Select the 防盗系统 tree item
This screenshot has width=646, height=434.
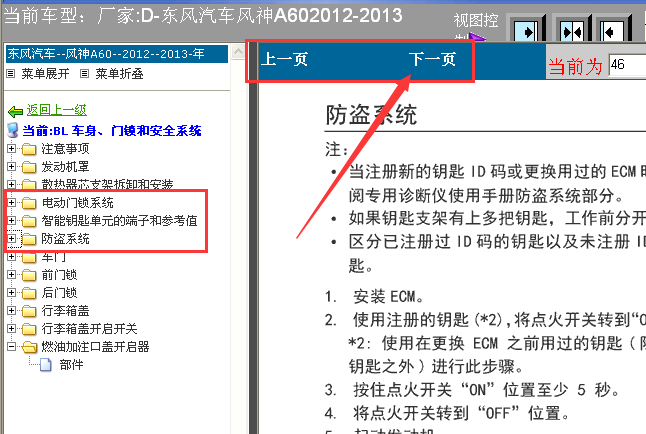[x=66, y=239]
